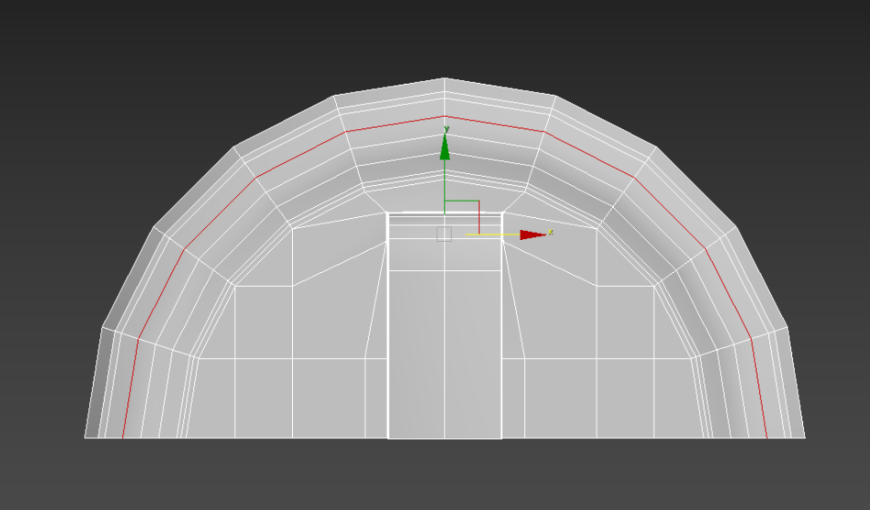Image resolution: width=870 pixels, height=510 pixels.
Task: Select the red edge segment at right base
Action: (x=759, y=387)
